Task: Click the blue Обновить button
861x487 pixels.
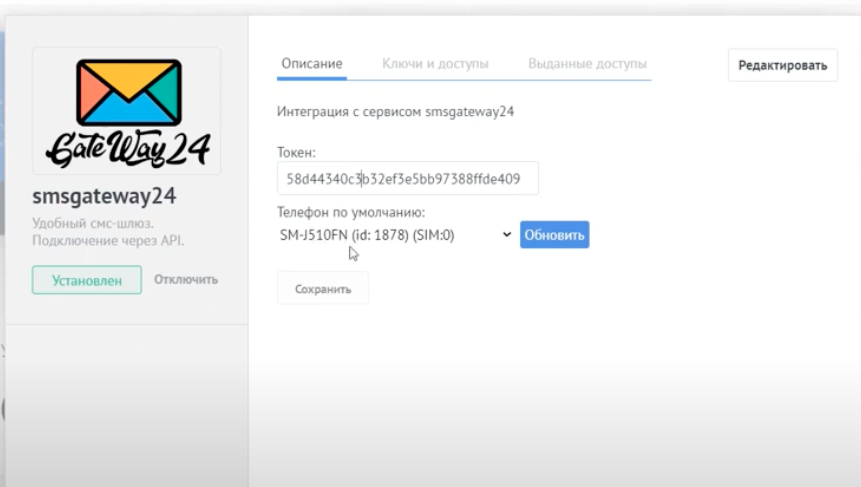Action: pos(555,235)
